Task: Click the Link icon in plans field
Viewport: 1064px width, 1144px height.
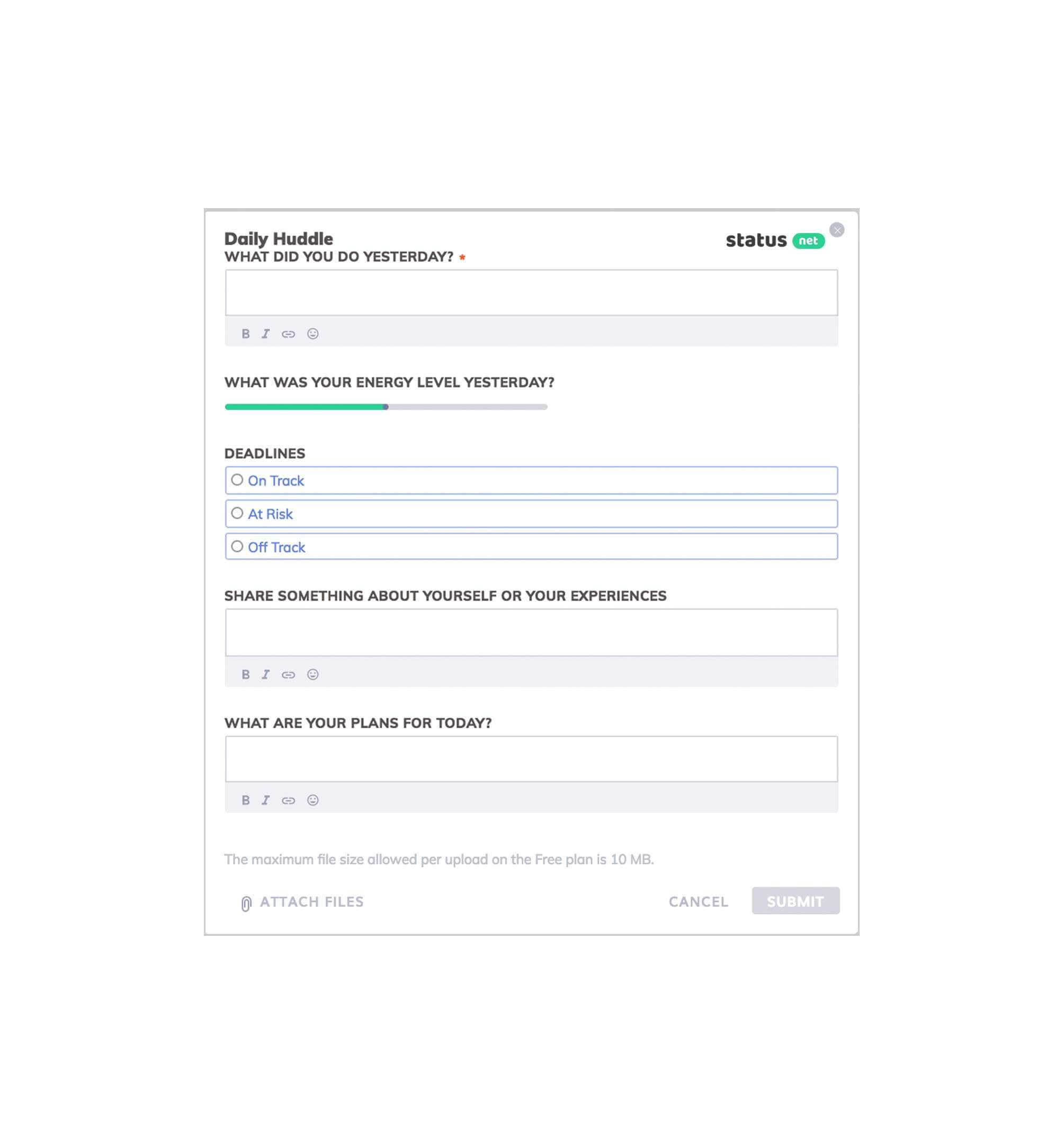Action: pyautogui.click(x=288, y=800)
